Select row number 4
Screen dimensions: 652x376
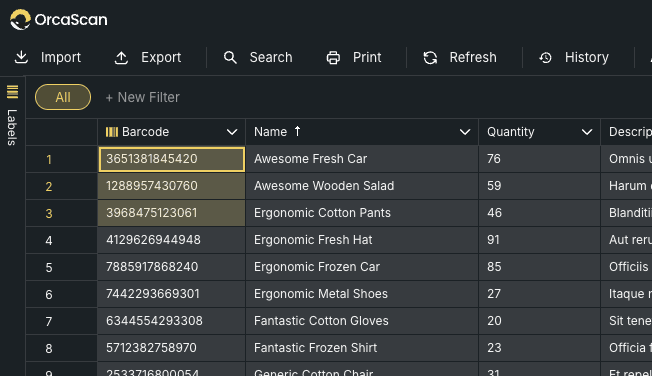49,240
